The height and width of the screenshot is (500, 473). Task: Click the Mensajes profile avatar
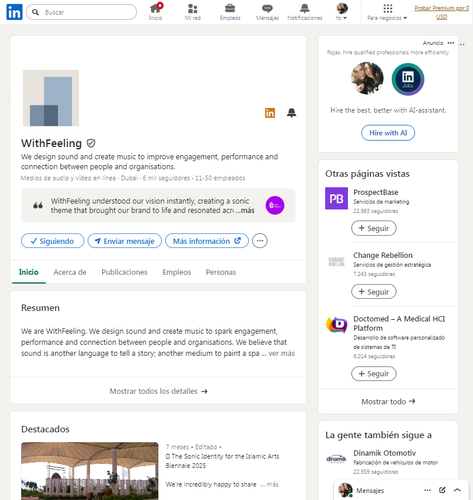tap(345, 490)
